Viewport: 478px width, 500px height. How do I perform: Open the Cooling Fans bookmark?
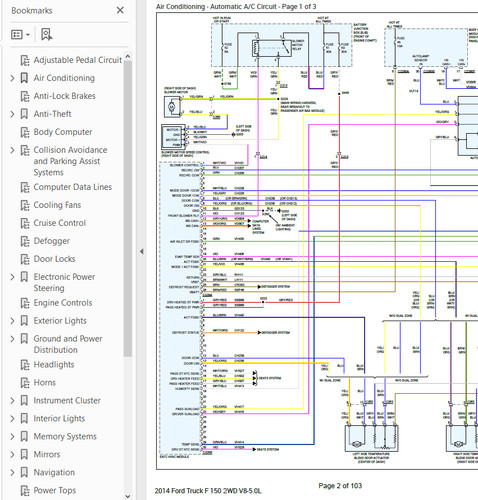pyautogui.click(x=57, y=205)
